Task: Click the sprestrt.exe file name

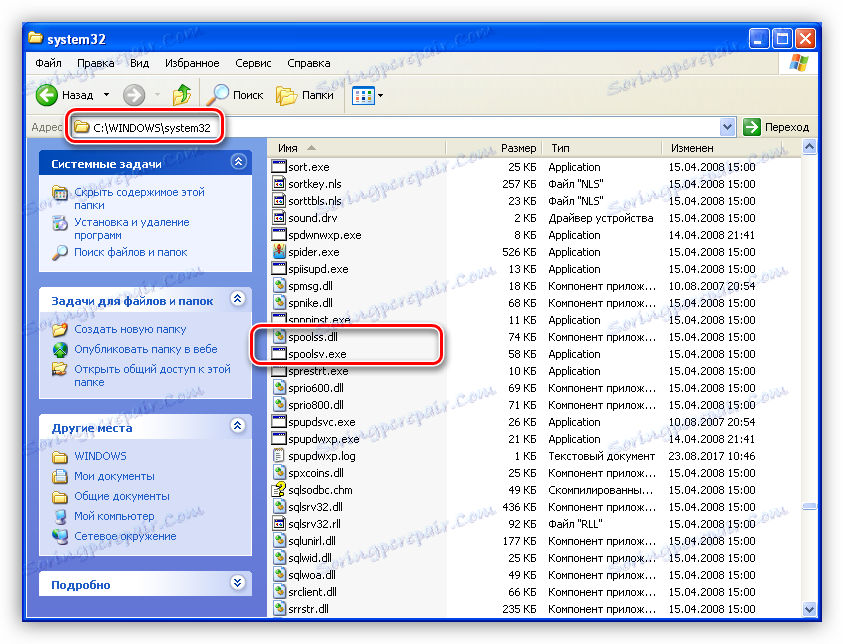Action: pos(318,371)
